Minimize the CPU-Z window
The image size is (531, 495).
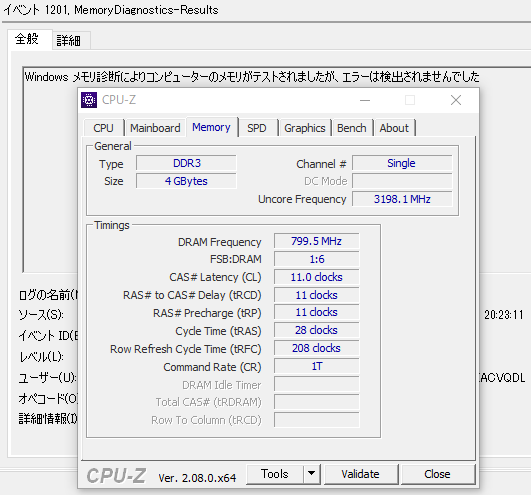365,100
